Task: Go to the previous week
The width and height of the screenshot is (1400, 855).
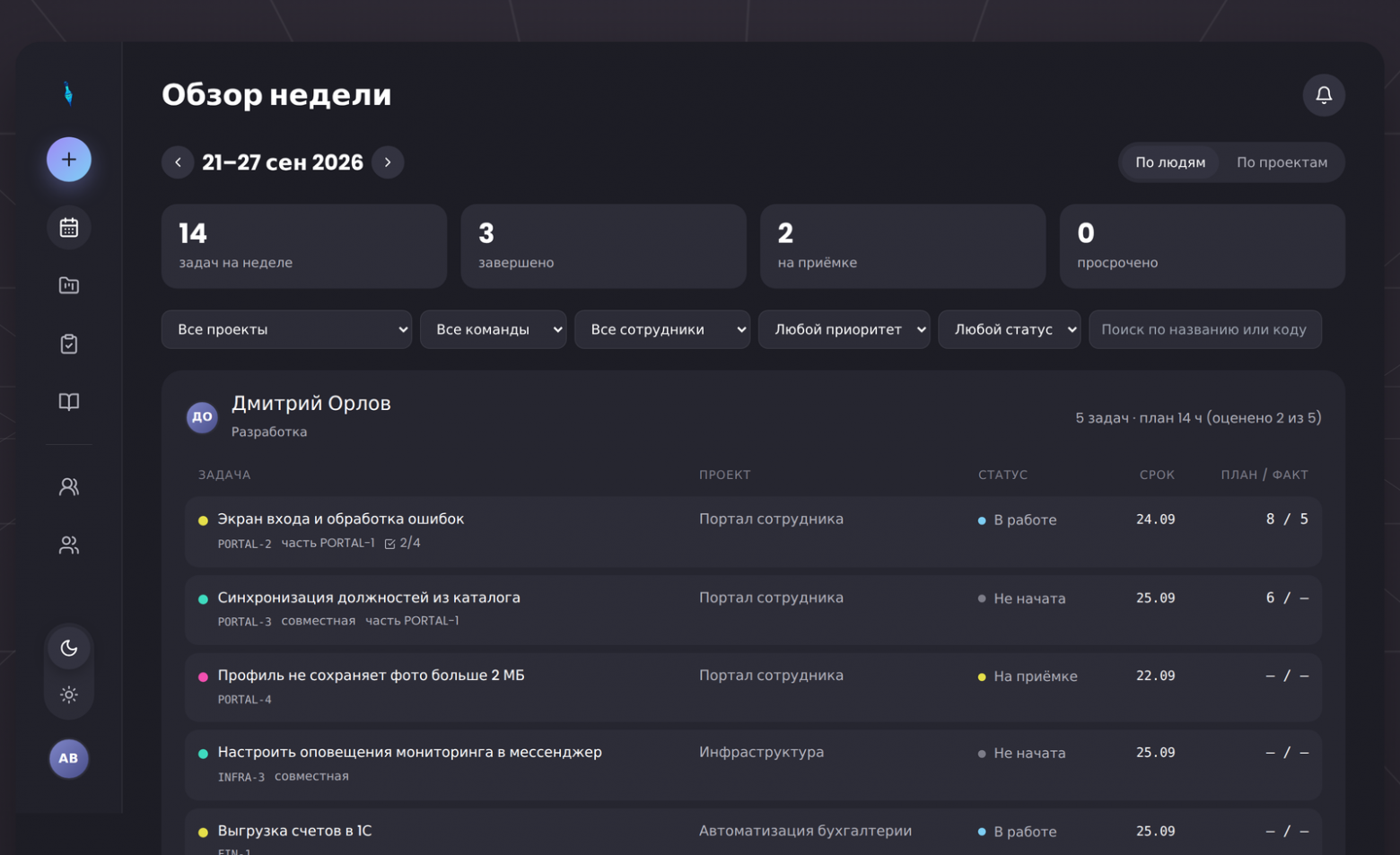Action: point(178,162)
